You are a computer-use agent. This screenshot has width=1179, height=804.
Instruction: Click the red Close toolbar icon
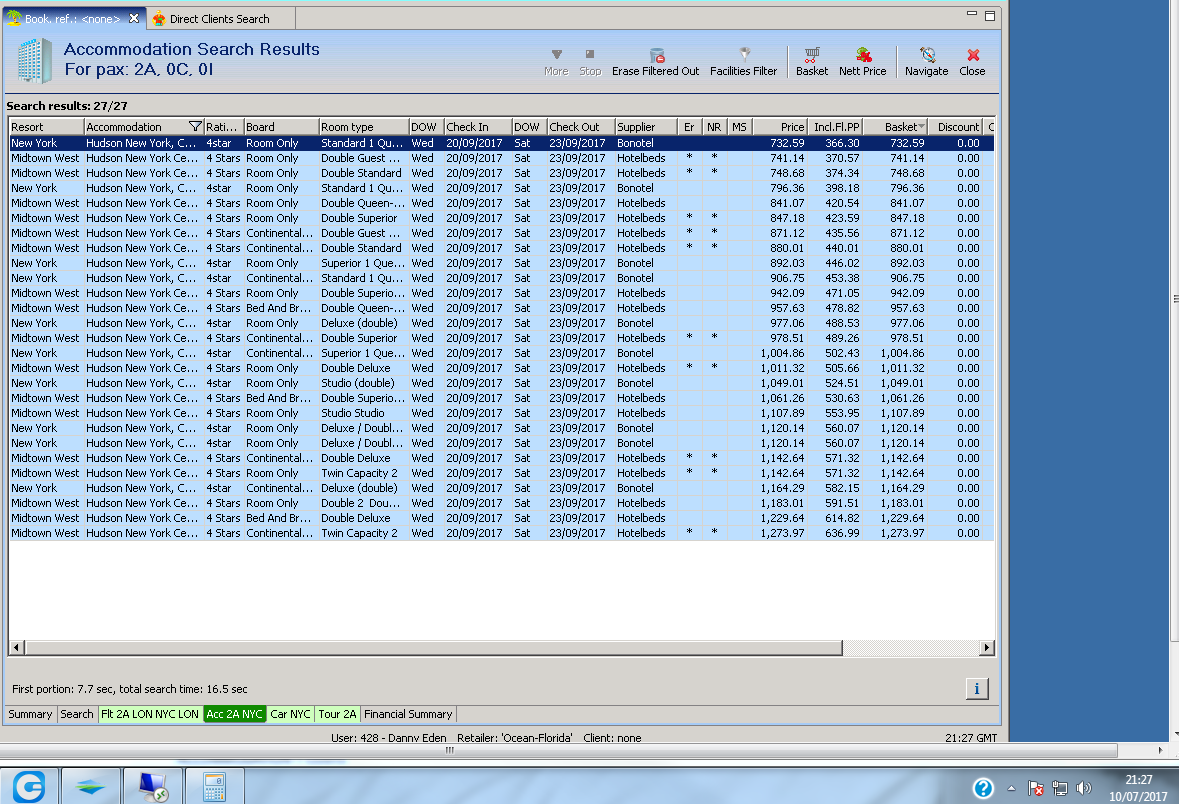(972, 61)
